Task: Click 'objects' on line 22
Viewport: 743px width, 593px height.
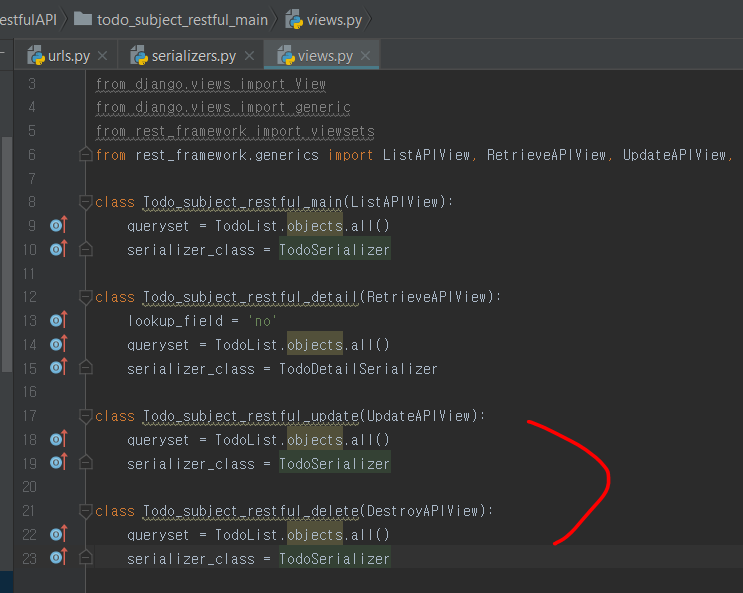Action: (315, 535)
